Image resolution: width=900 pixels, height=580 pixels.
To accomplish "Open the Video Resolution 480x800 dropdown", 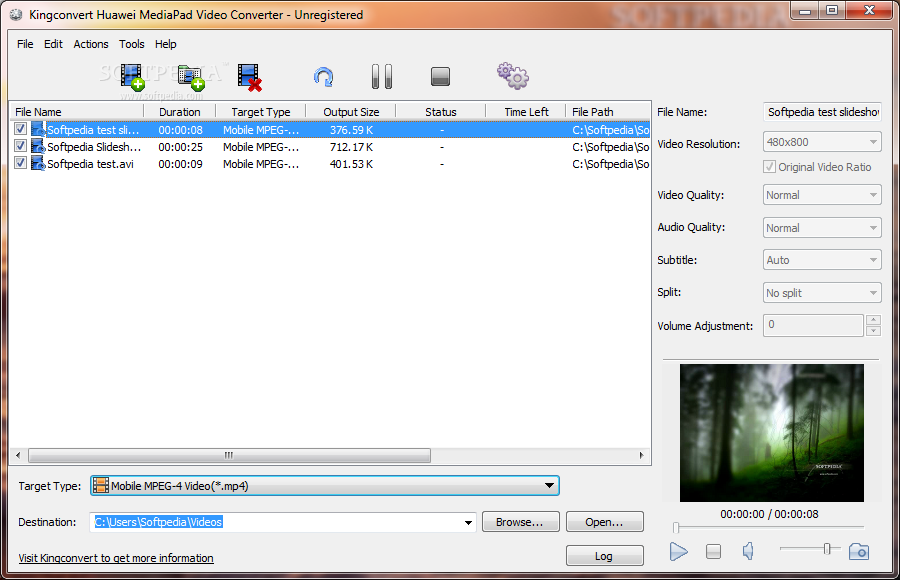I will (x=822, y=142).
